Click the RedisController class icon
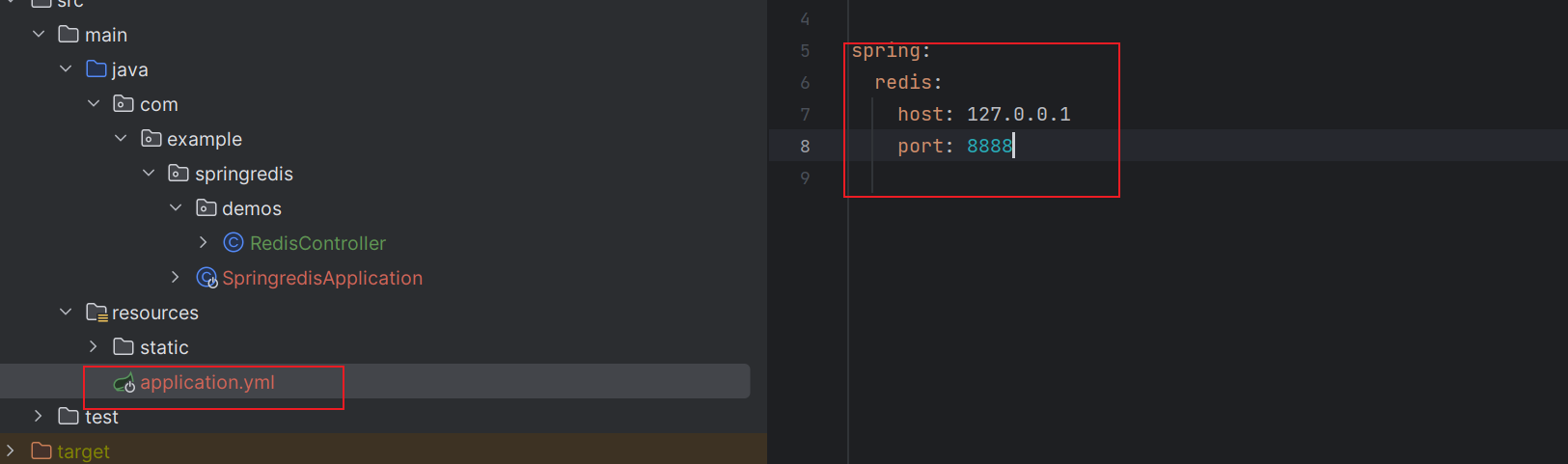Screen dimensions: 1568x464 point(234,243)
